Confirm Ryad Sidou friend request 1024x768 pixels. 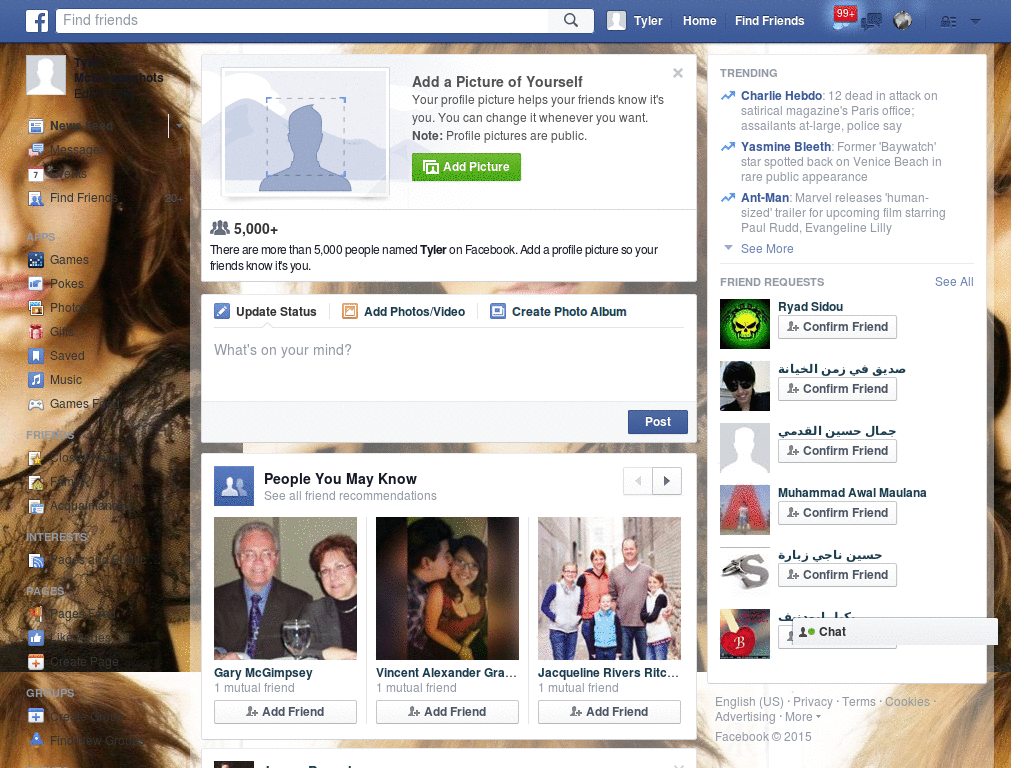click(837, 327)
